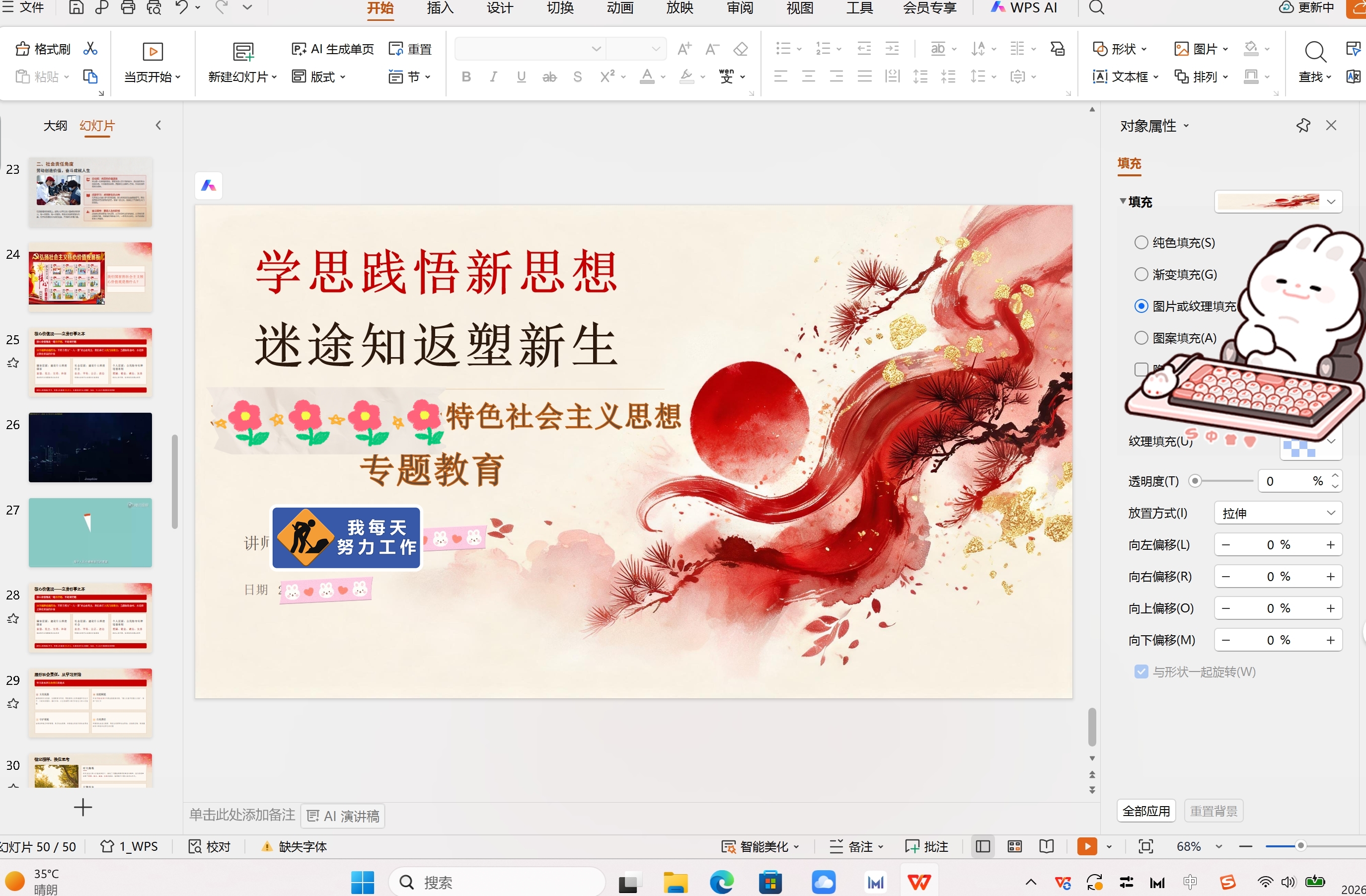
Task: Click the Underline formatting icon
Action: tap(521, 76)
